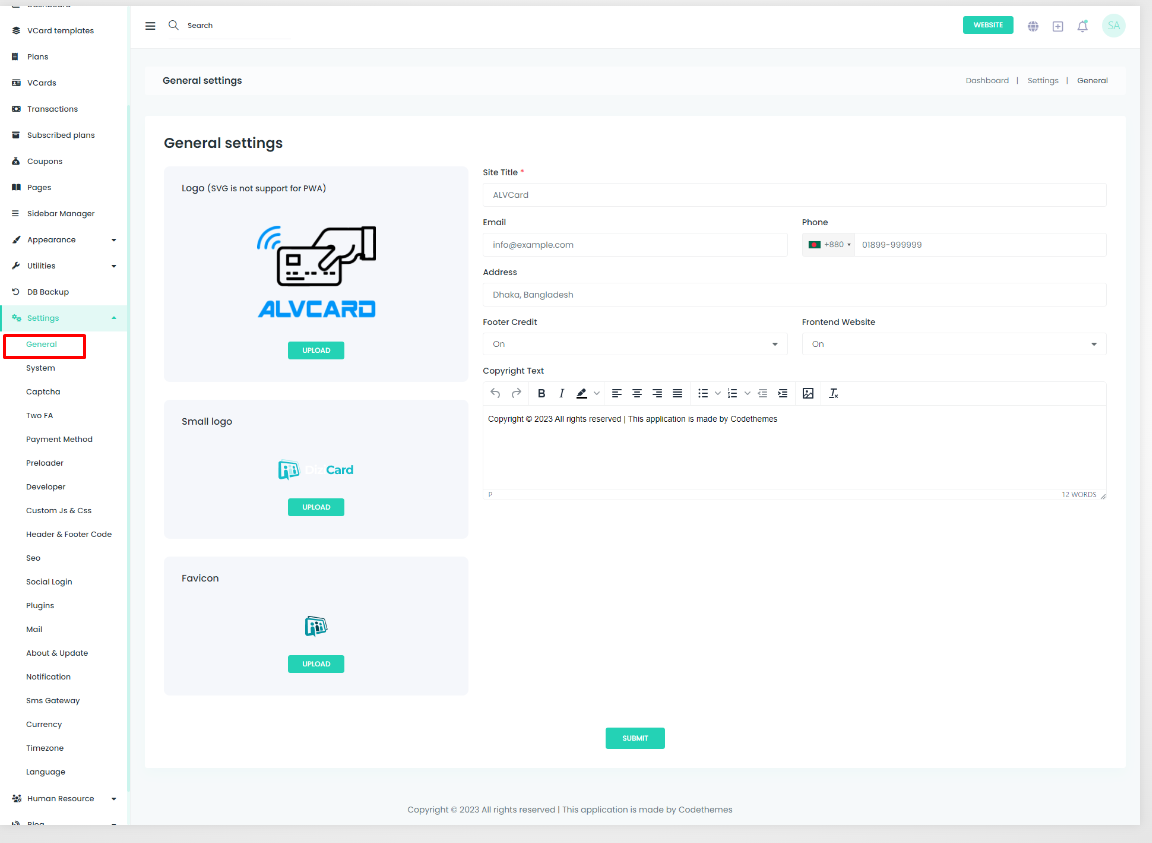This screenshot has width=1152, height=843.
Task: Insert a numbered list
Action: pos(732,393)
